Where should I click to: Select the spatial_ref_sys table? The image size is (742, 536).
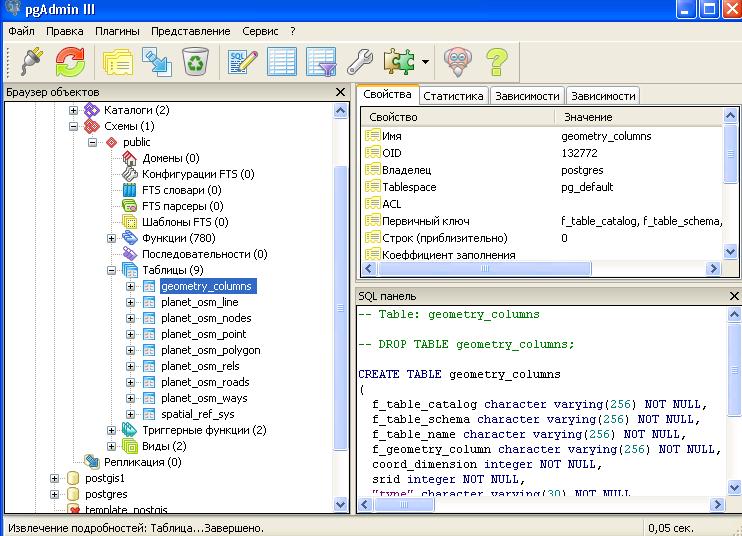point(198,414)
